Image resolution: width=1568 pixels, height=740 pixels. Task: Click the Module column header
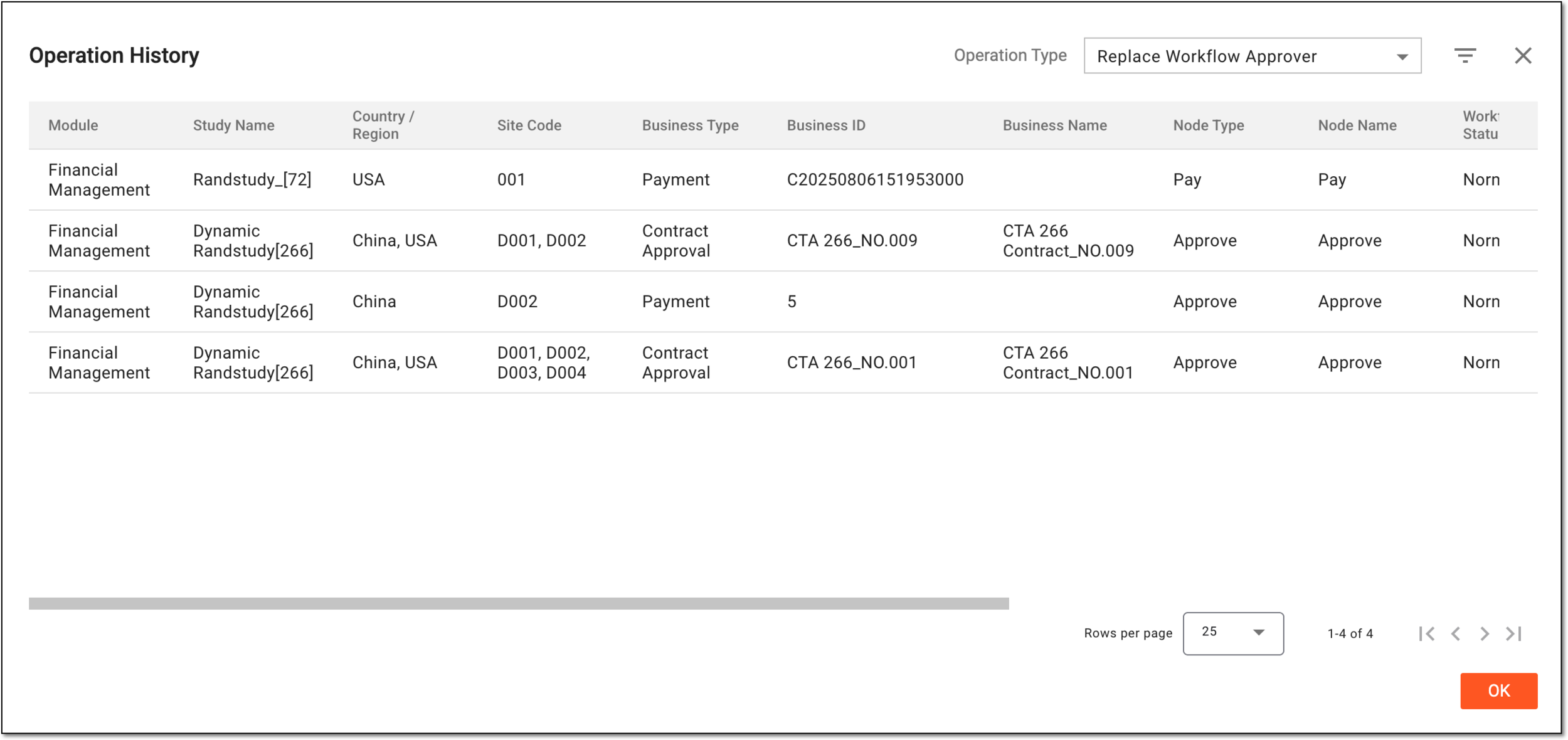73,125
